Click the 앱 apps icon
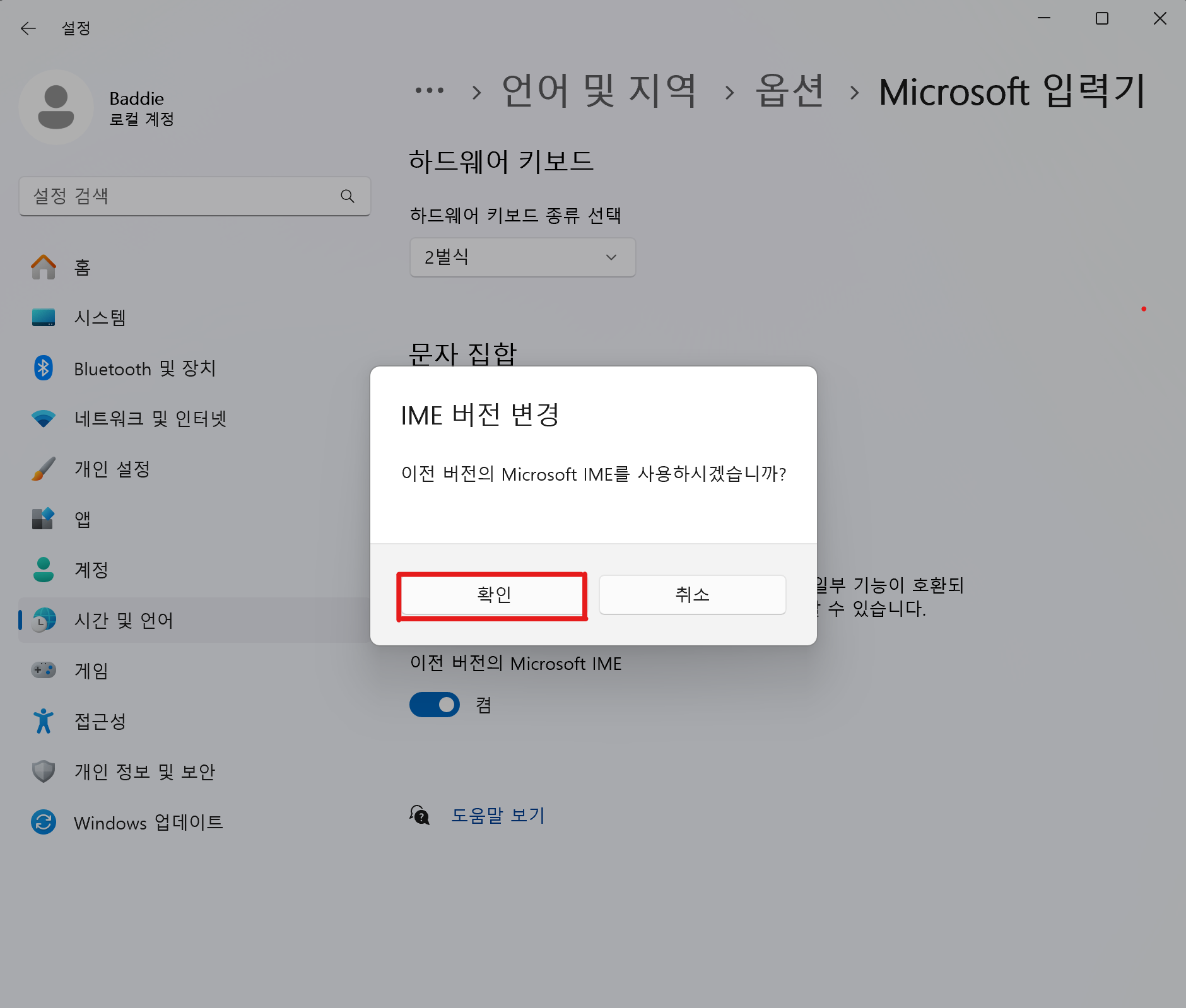This screenshot has width=1186, height=1008. 44,519
